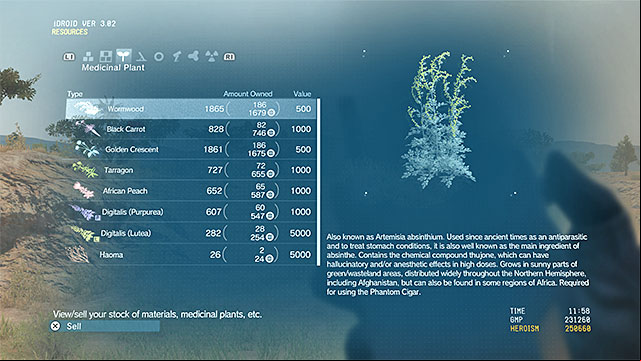Select the Wormwood row name
This screenshot has width=641, height=361.
126,109
